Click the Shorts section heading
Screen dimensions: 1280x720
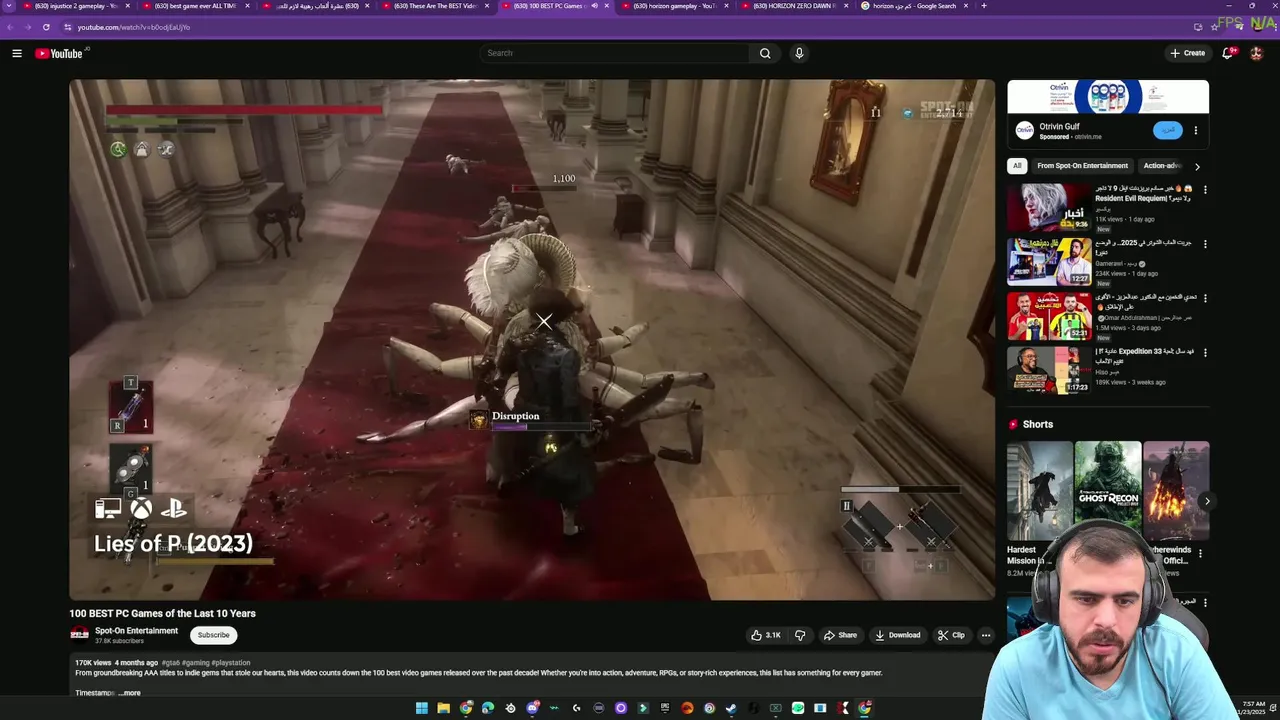coord(1038,424)
